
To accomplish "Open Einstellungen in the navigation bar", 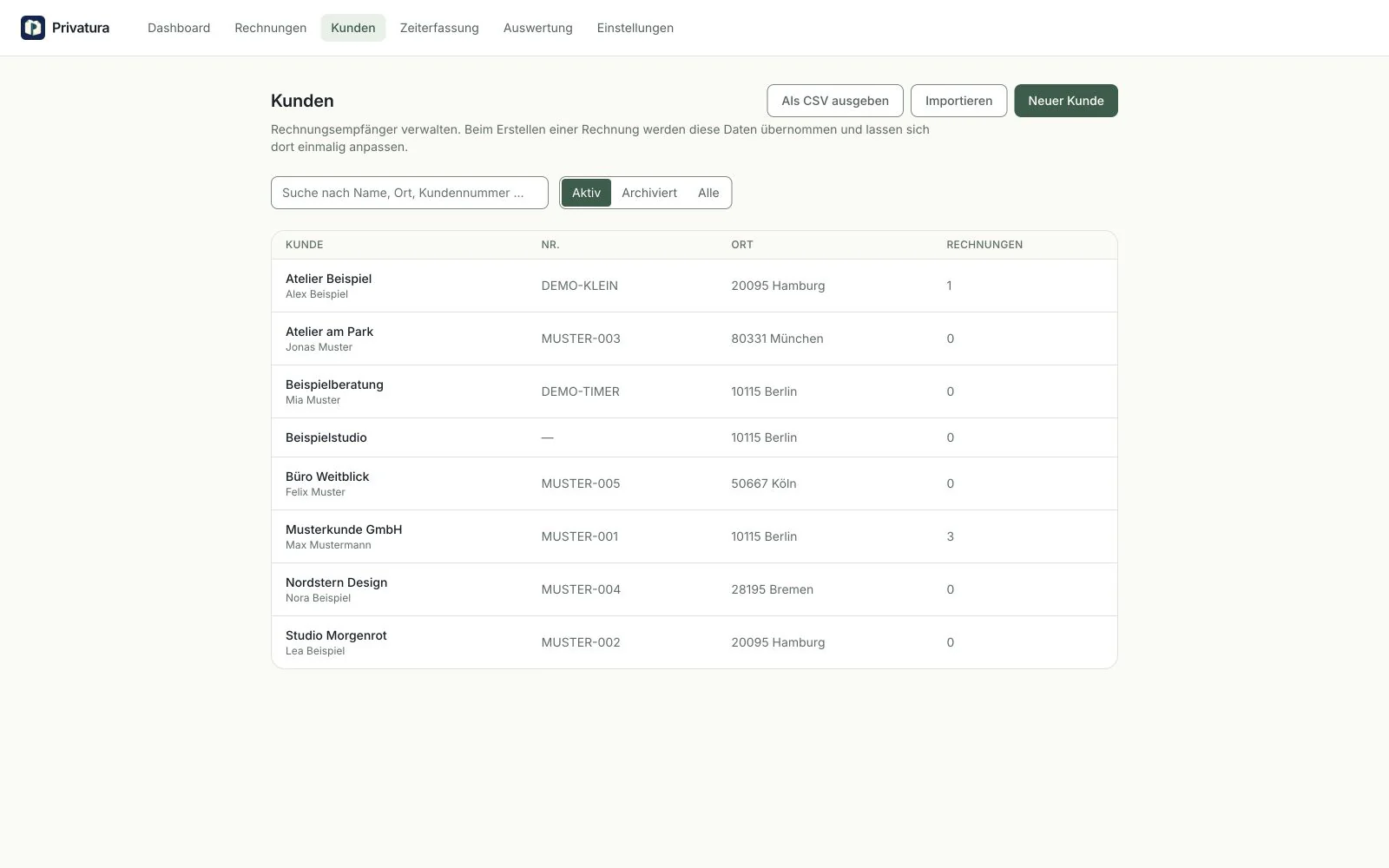I will [635, 28].
